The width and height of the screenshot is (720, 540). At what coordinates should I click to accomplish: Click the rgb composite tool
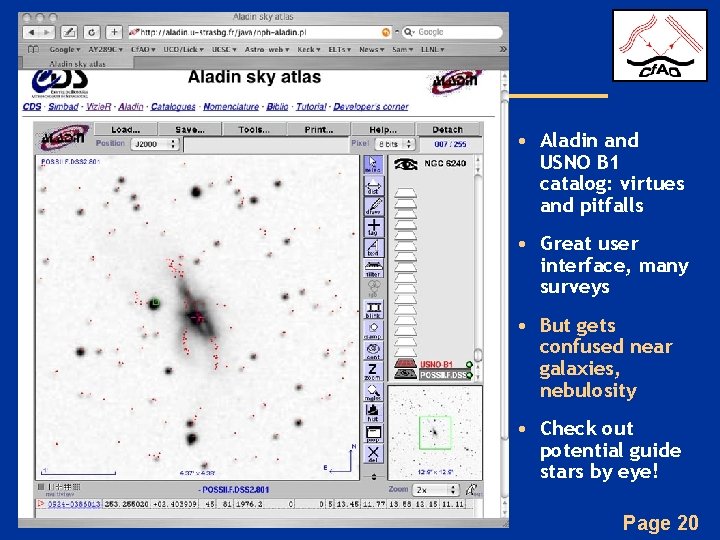(373, 289)
